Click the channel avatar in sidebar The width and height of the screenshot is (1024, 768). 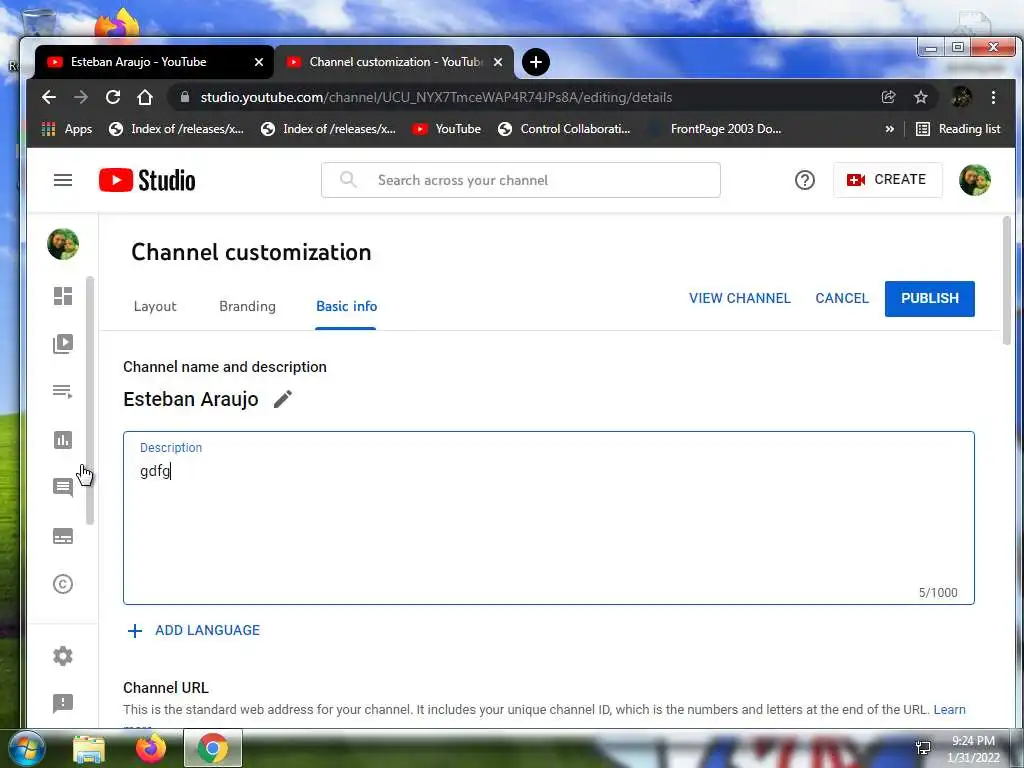[63, 244]
